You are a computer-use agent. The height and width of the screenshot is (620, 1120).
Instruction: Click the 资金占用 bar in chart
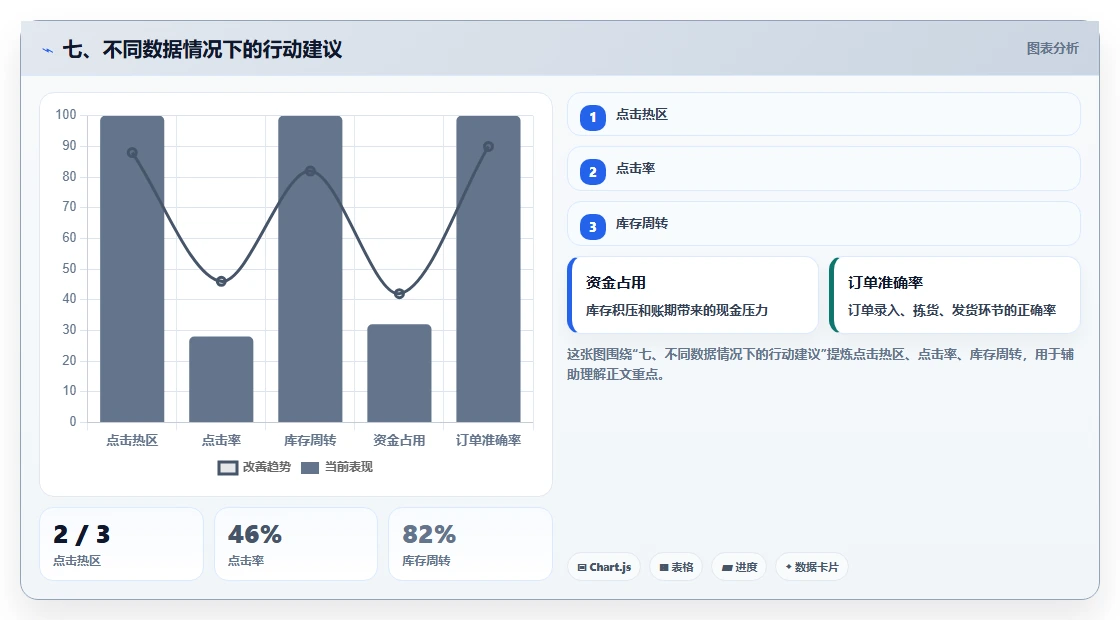(399, 373)
